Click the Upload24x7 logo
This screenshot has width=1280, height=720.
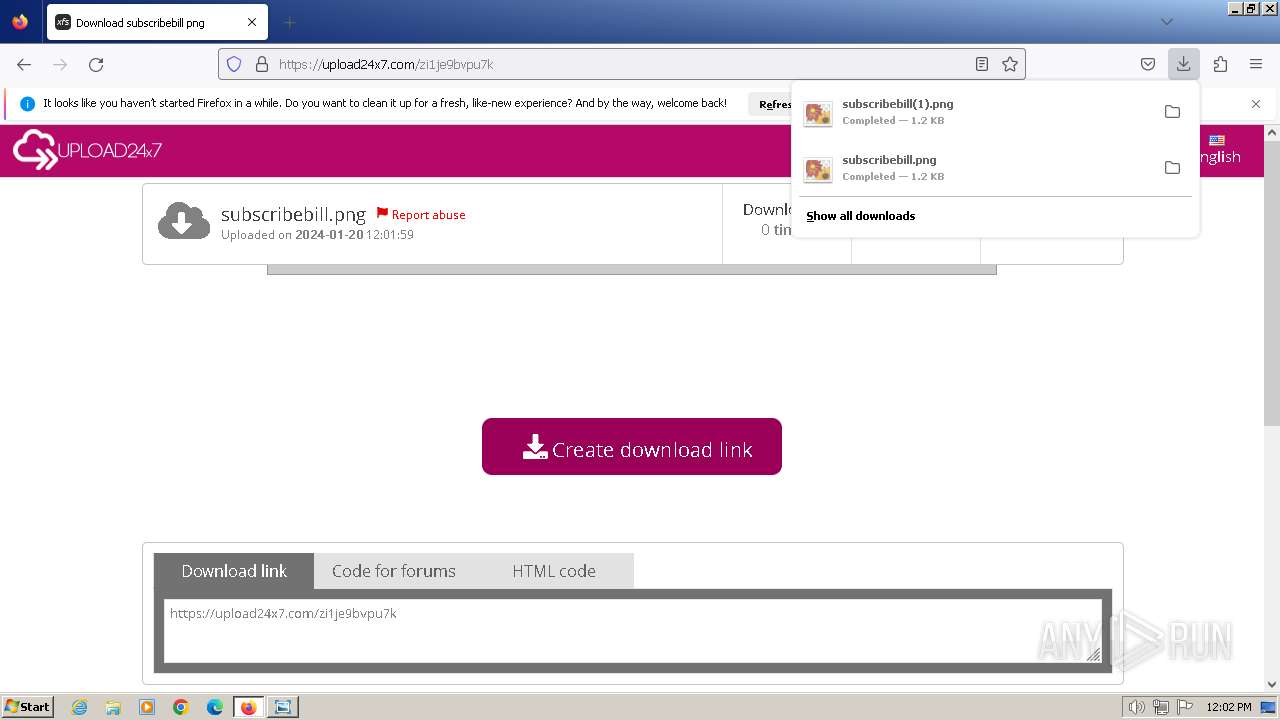coord(87,150)
